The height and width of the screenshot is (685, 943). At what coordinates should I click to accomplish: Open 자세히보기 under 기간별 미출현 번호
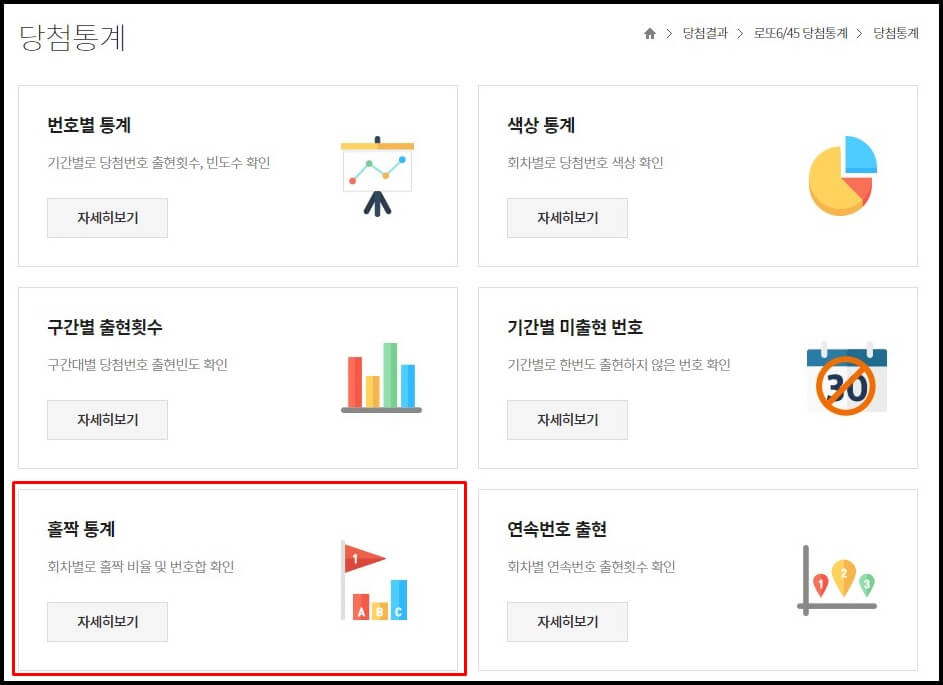567,420
